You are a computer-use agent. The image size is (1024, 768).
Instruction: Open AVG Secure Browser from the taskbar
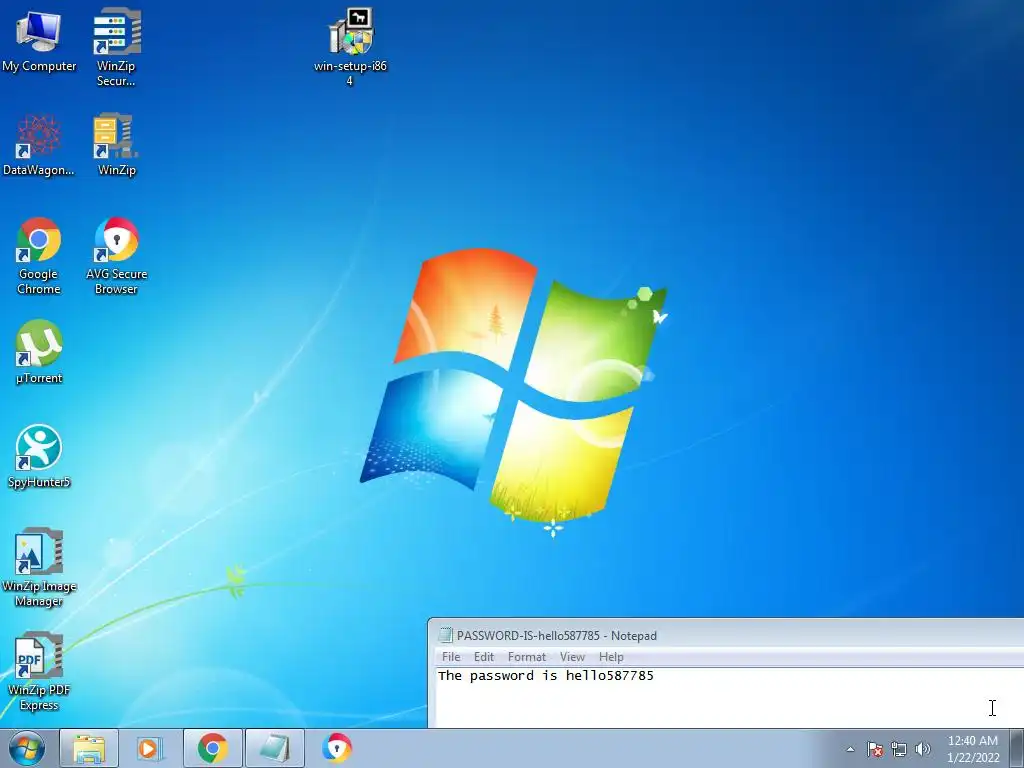coord(336,748)
